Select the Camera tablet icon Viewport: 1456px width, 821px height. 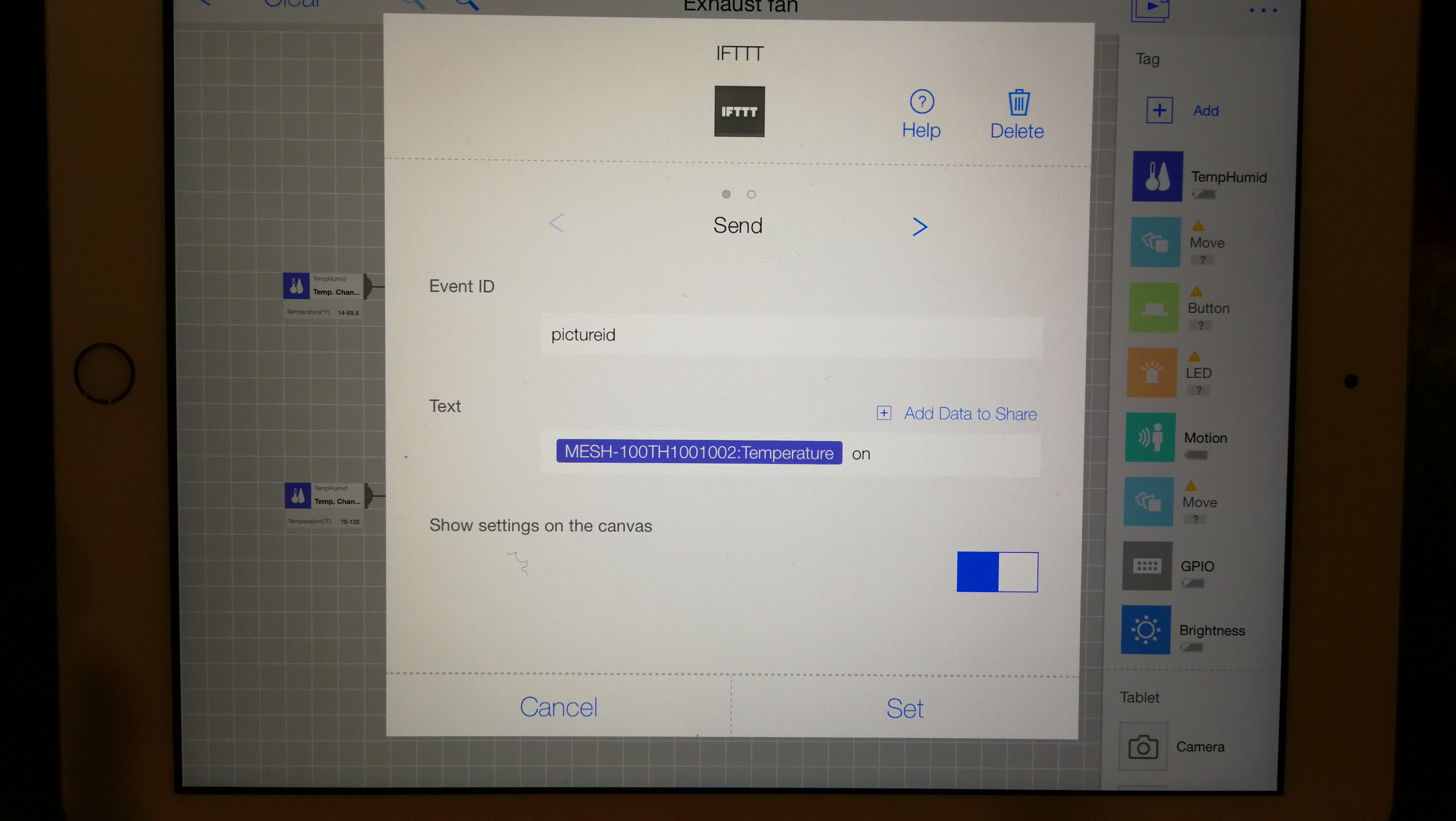[1143, 746]
